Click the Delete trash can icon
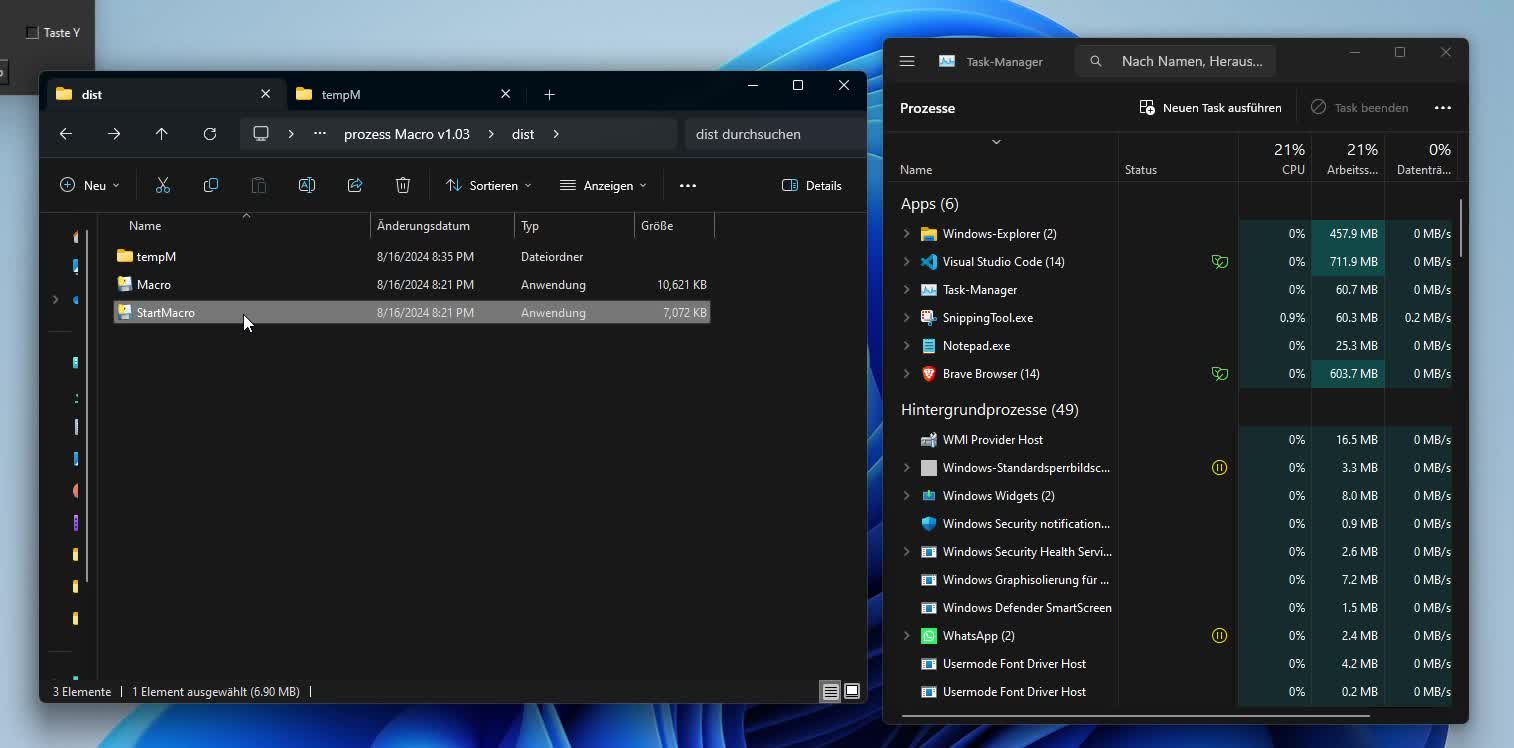The image size is (1514, 748). [403, 185]
